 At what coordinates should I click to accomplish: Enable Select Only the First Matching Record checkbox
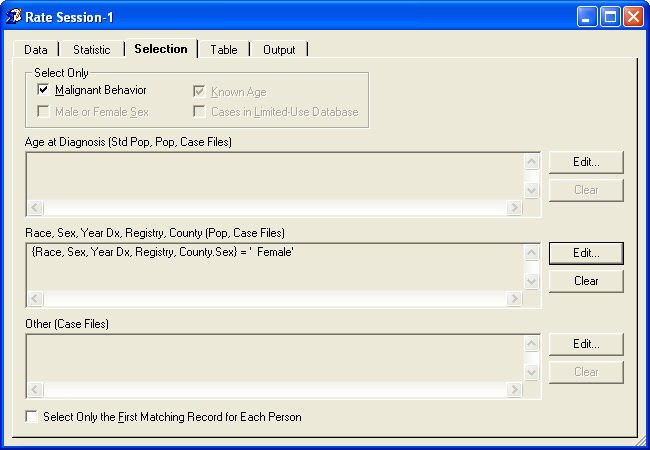pyautogui.click(x=32, y=417)
